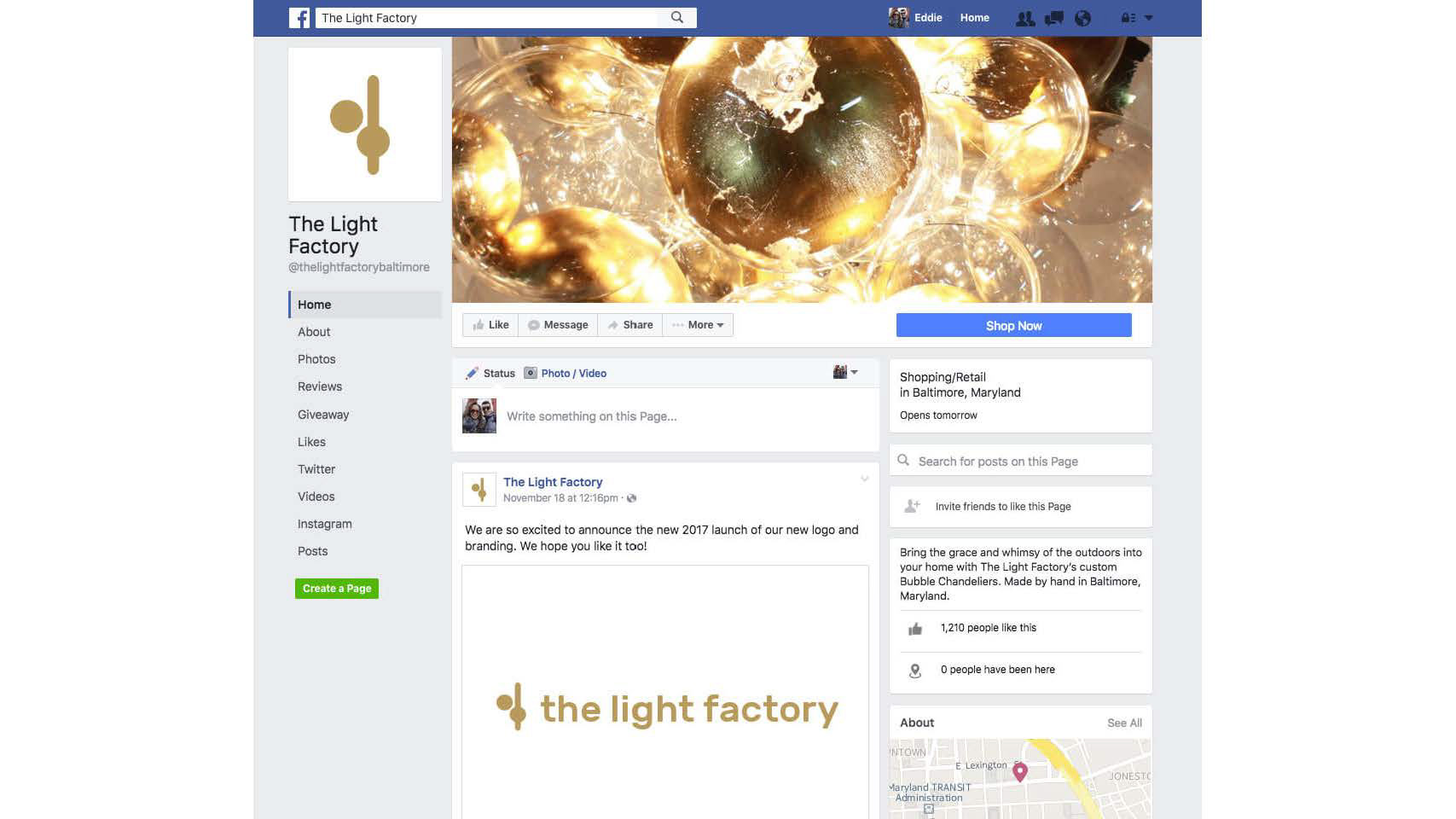
Task: Toggle Like on The Light Factory page
Action: (x=490, y=325)
